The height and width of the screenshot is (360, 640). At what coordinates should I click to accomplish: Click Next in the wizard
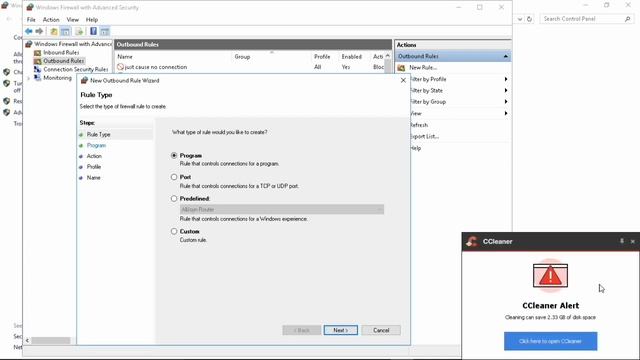tap(341, 330)
